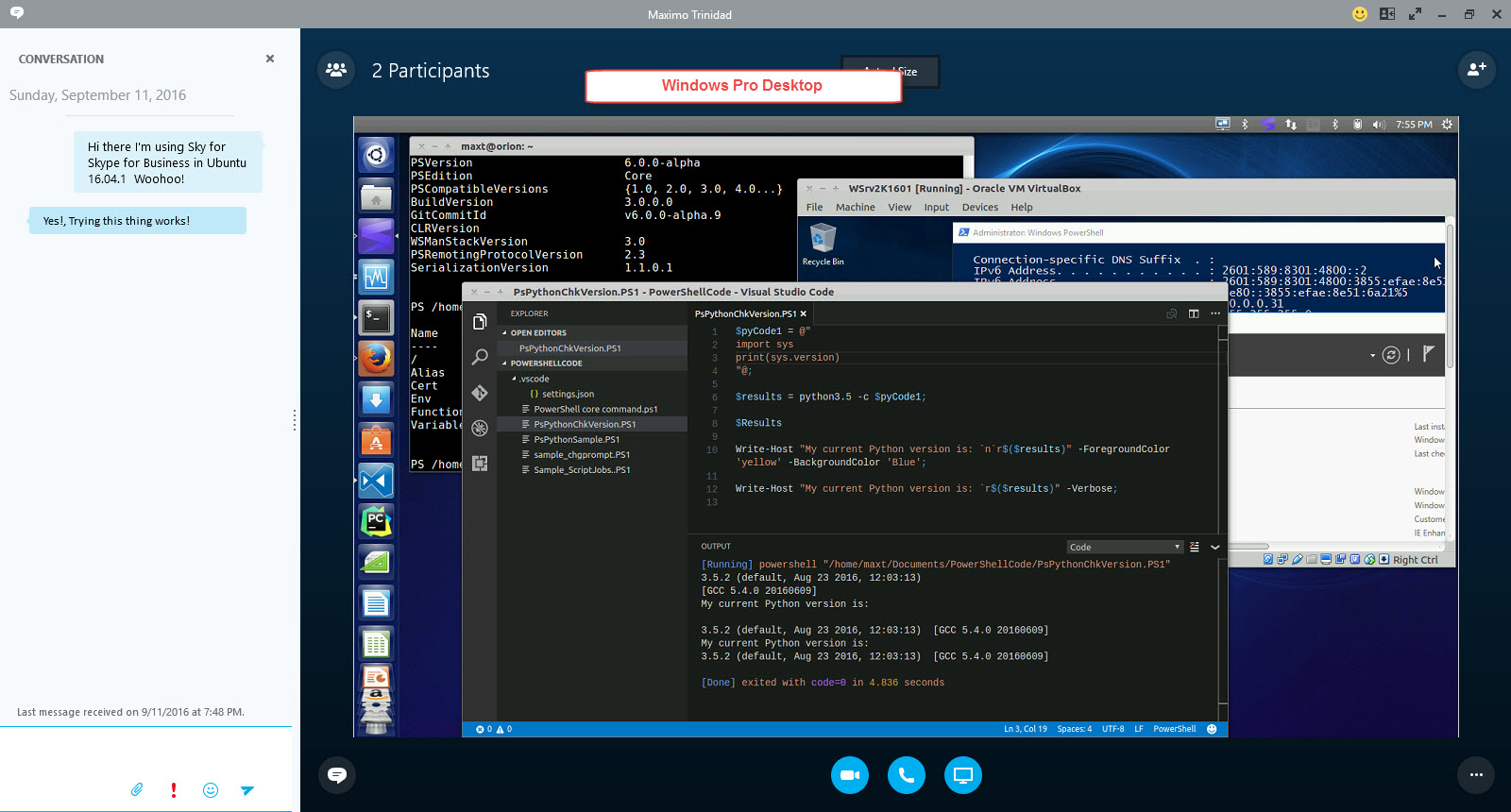Select the PsPythonChkVersion.PS1 editor tab
Viewport: 1511px width, 812px height.
coord(745,313)
